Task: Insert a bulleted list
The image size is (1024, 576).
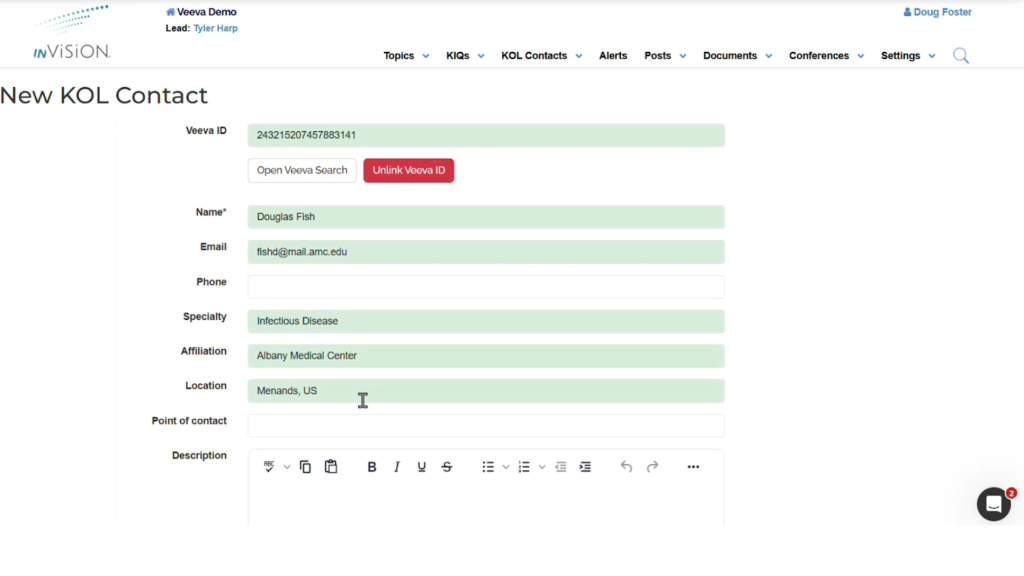Action: (488, 467)
